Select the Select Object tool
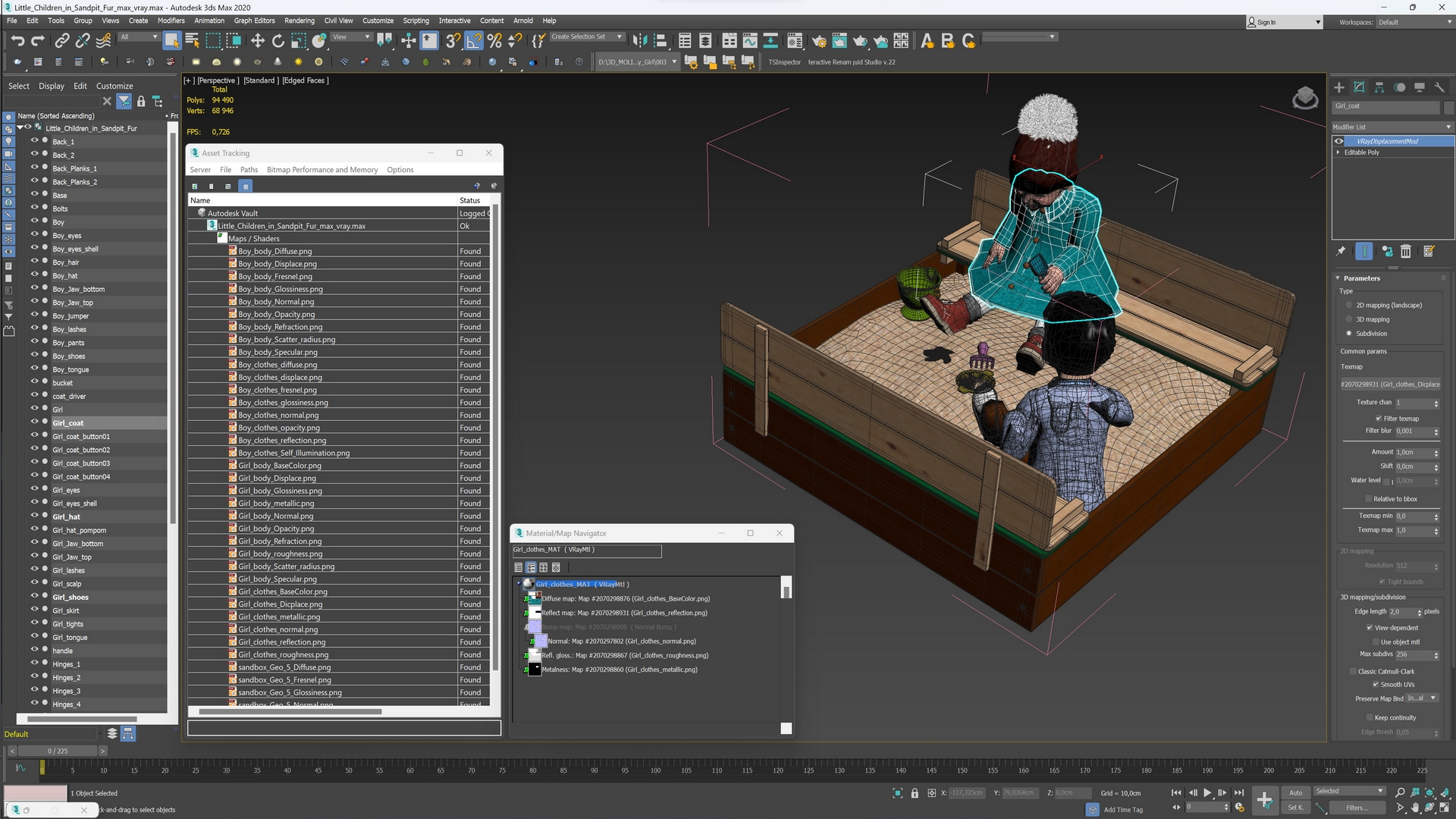Screen dimensions: 1456x819 [x=171, y=40]
